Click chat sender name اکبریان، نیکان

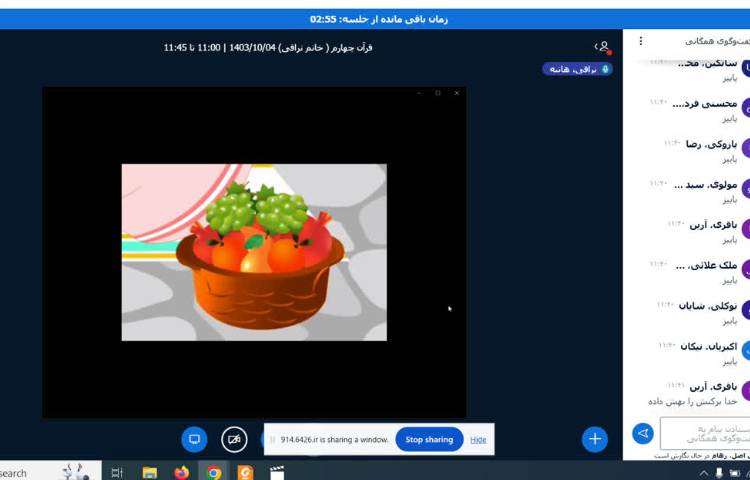point(709,346)
